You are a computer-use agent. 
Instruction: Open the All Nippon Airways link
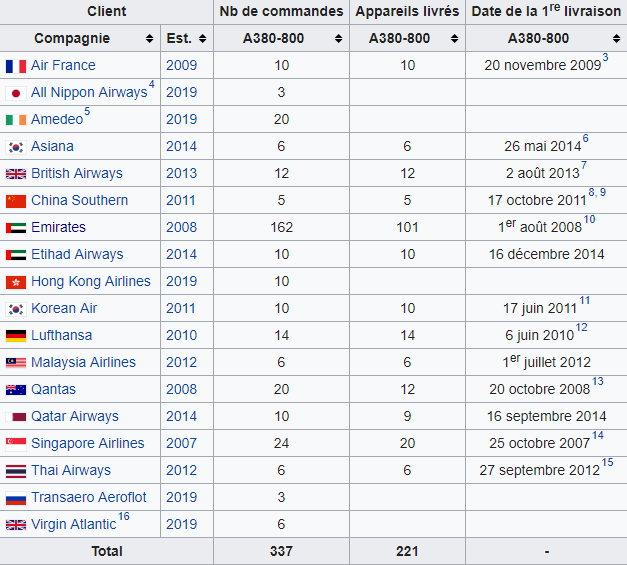89,92
